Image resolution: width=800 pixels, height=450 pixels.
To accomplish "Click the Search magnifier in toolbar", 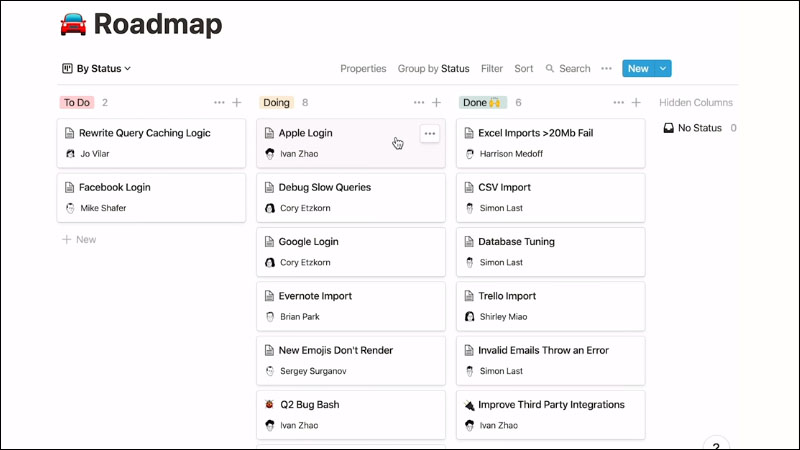I will tap(551, 69).
